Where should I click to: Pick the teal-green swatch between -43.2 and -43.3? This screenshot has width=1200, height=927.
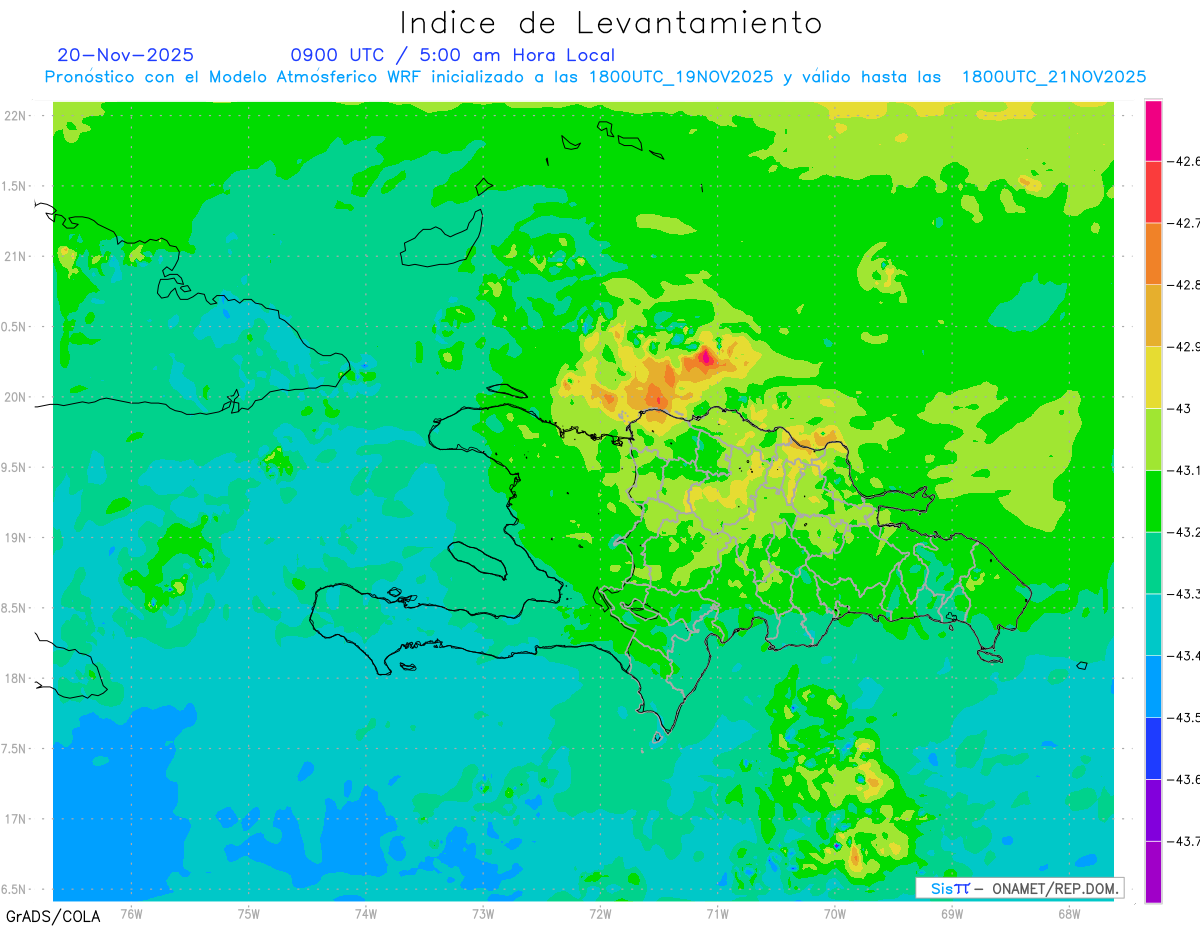[x=1153, y=562]
